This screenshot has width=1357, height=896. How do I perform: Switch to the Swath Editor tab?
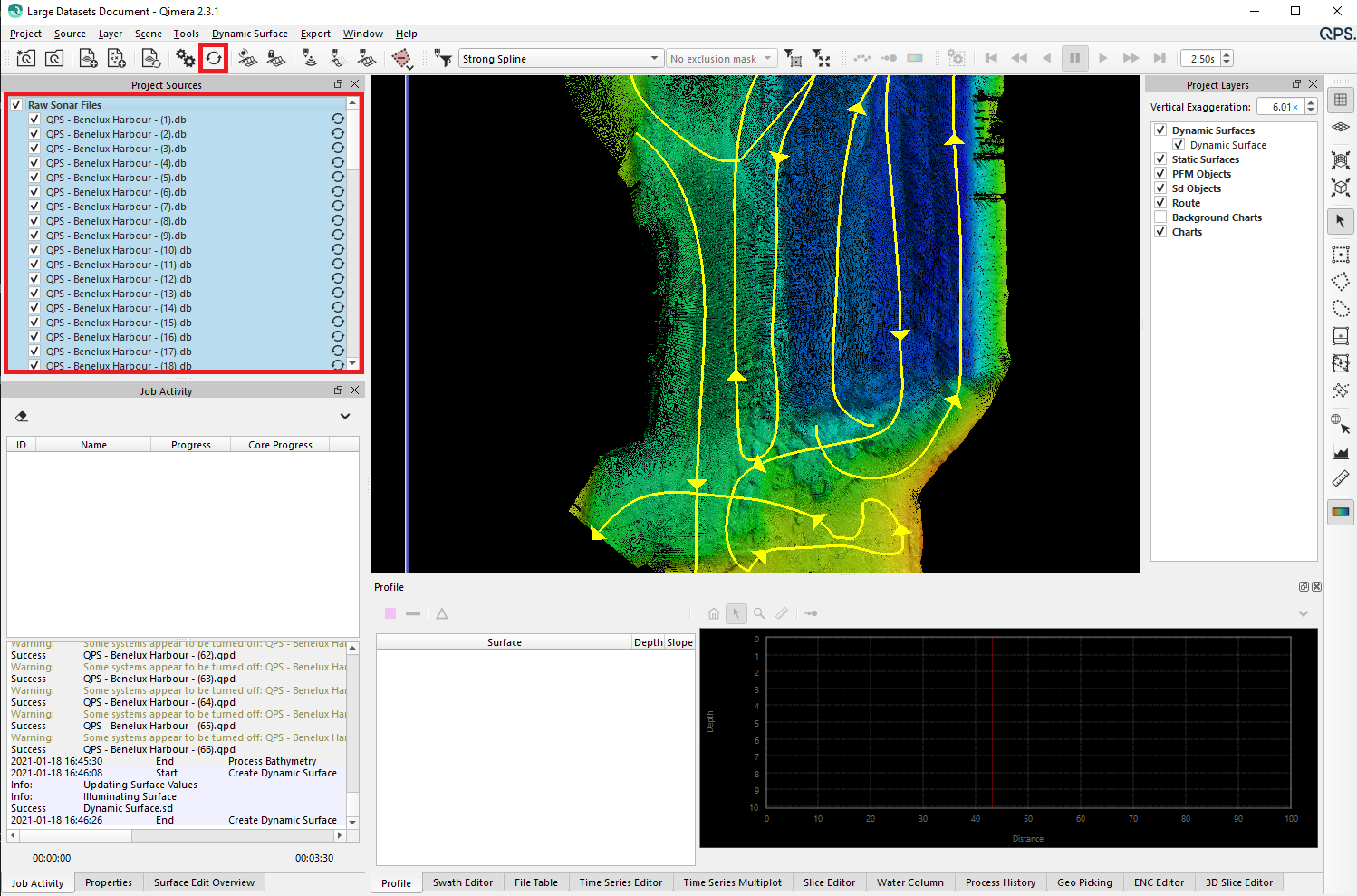tap(462, 882)
